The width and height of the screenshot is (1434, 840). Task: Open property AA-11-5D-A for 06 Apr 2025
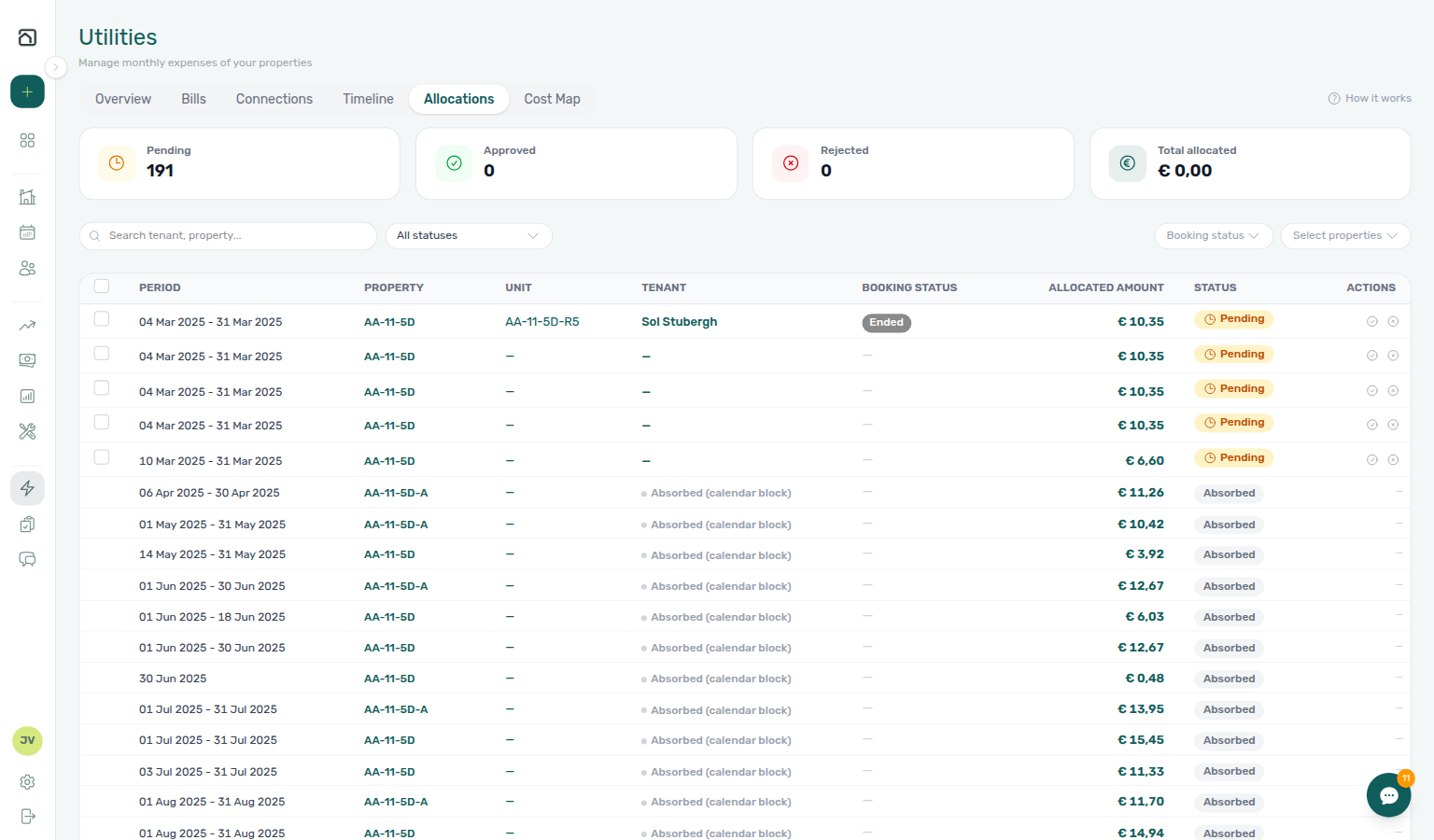pos(396,493)
